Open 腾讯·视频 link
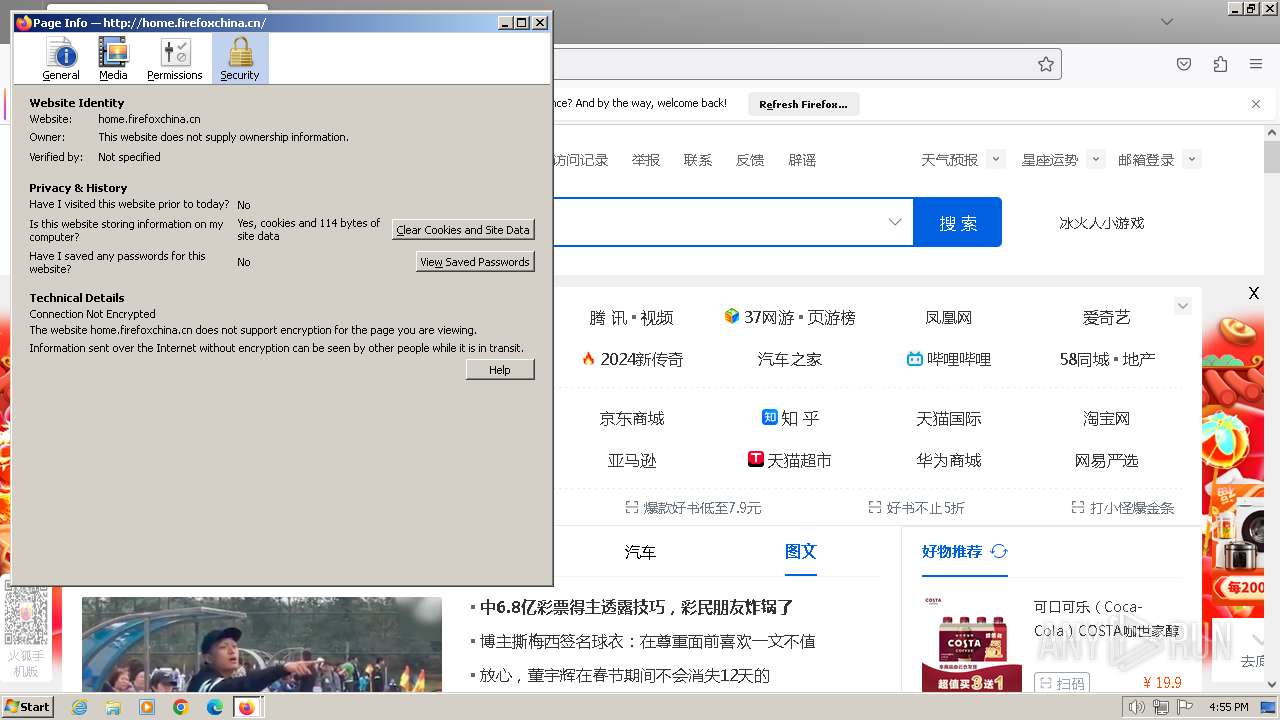The width and height of the screenshot is (1280, 720). click(631, 318)
